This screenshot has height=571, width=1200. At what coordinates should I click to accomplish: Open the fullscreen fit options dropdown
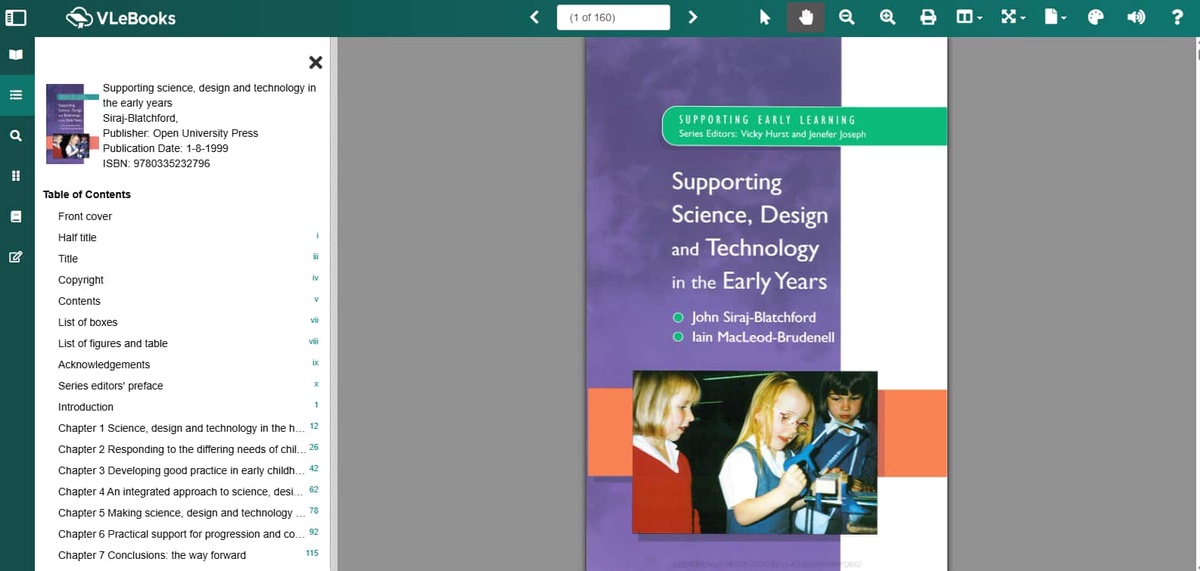click(x=1014, y=17)
